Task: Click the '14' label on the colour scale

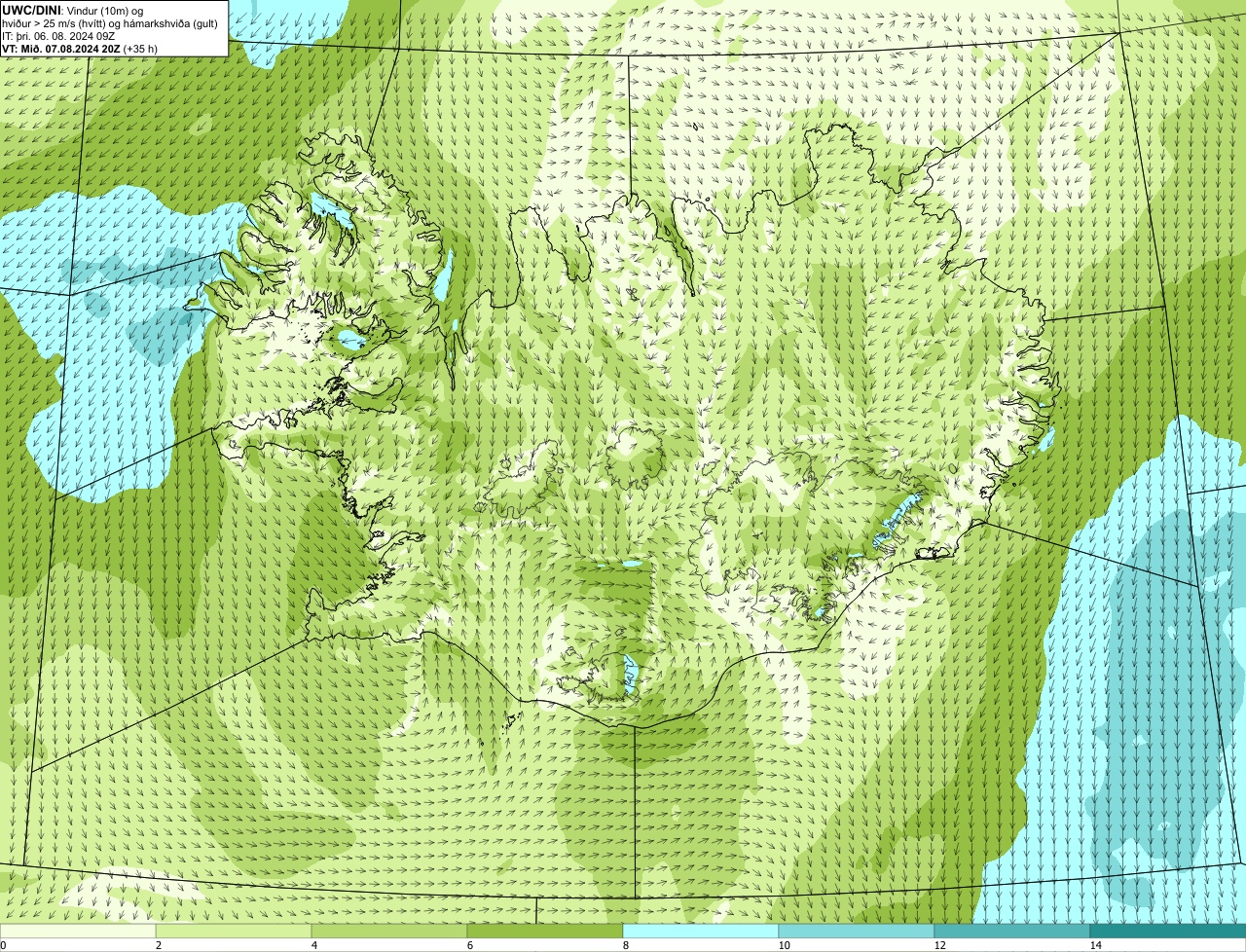Action: (1095, 945)
